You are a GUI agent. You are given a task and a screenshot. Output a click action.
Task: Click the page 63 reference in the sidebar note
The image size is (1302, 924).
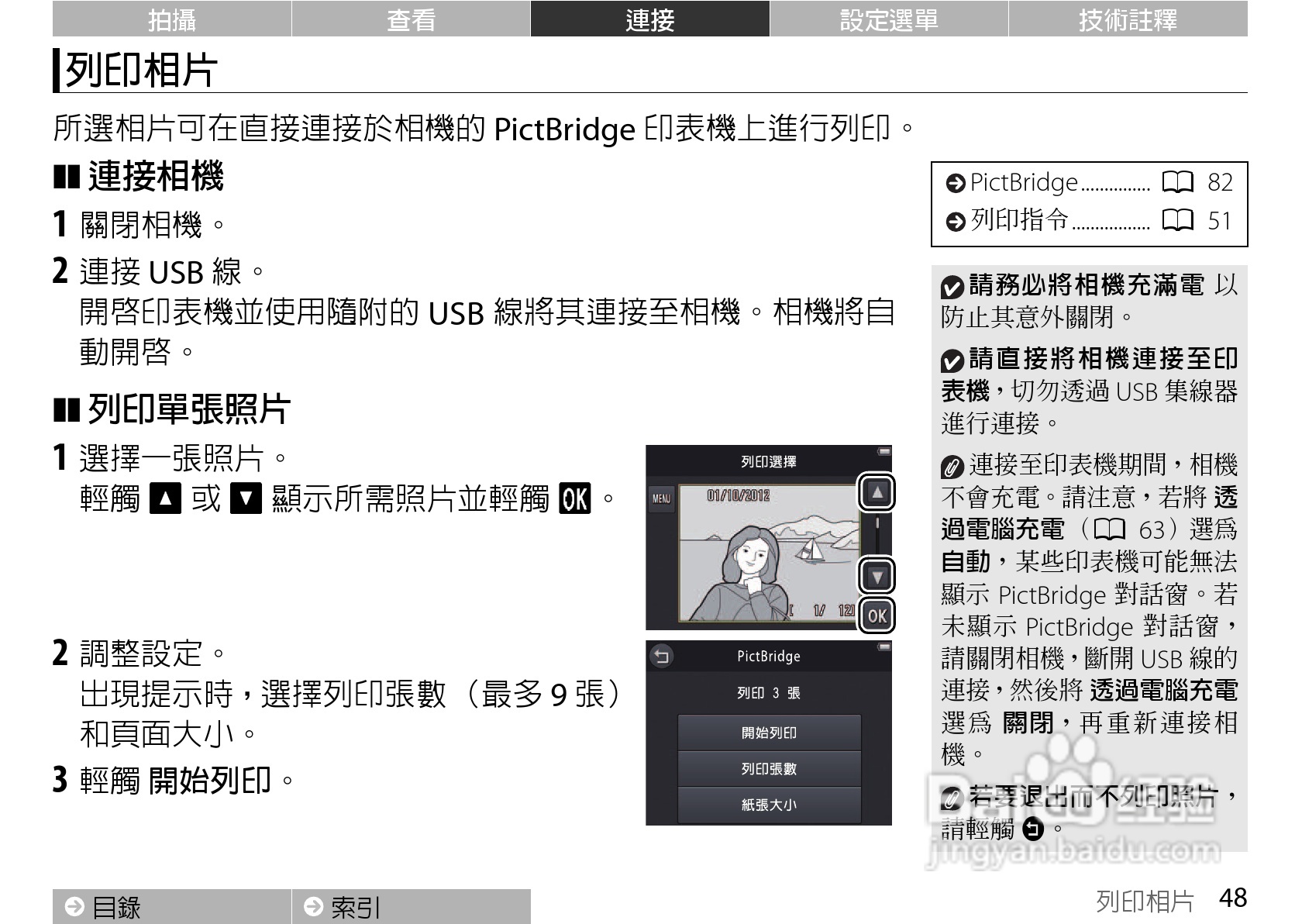tap(1131, 529)
